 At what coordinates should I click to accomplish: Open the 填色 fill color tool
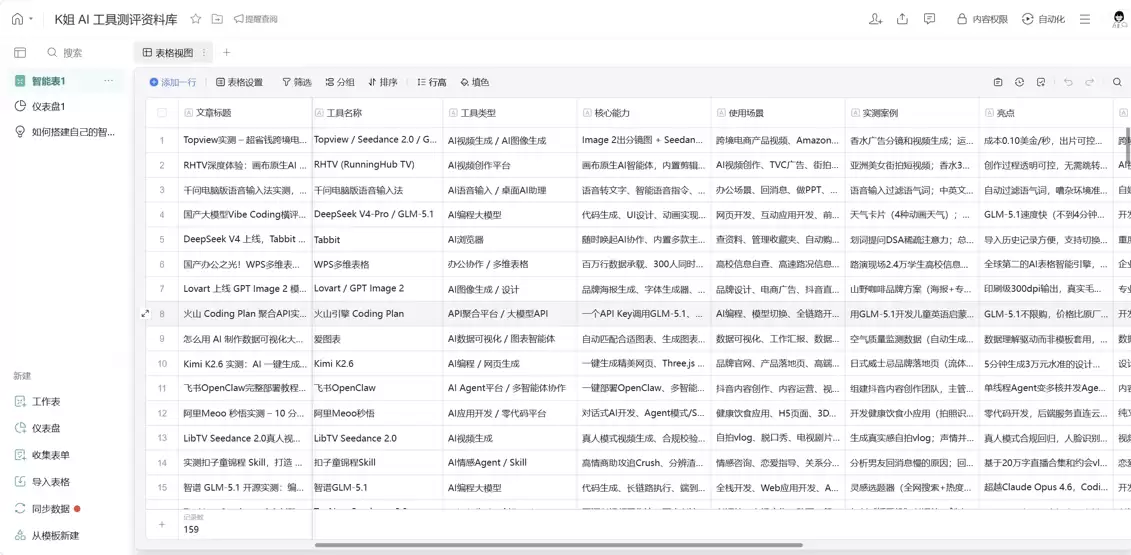[x=475, y=82]
